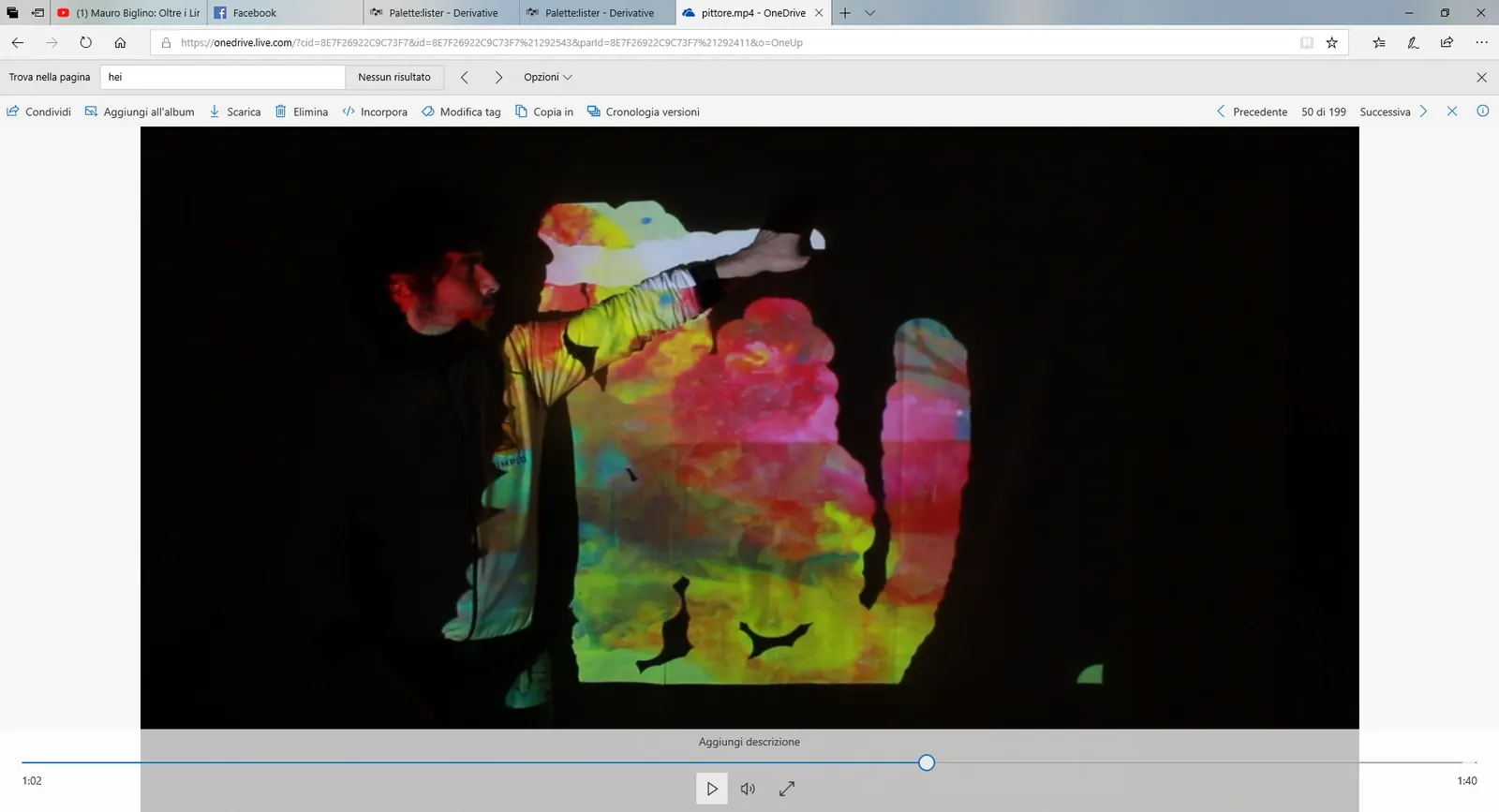Click Incorpora to embed the video

click(375, 111)
